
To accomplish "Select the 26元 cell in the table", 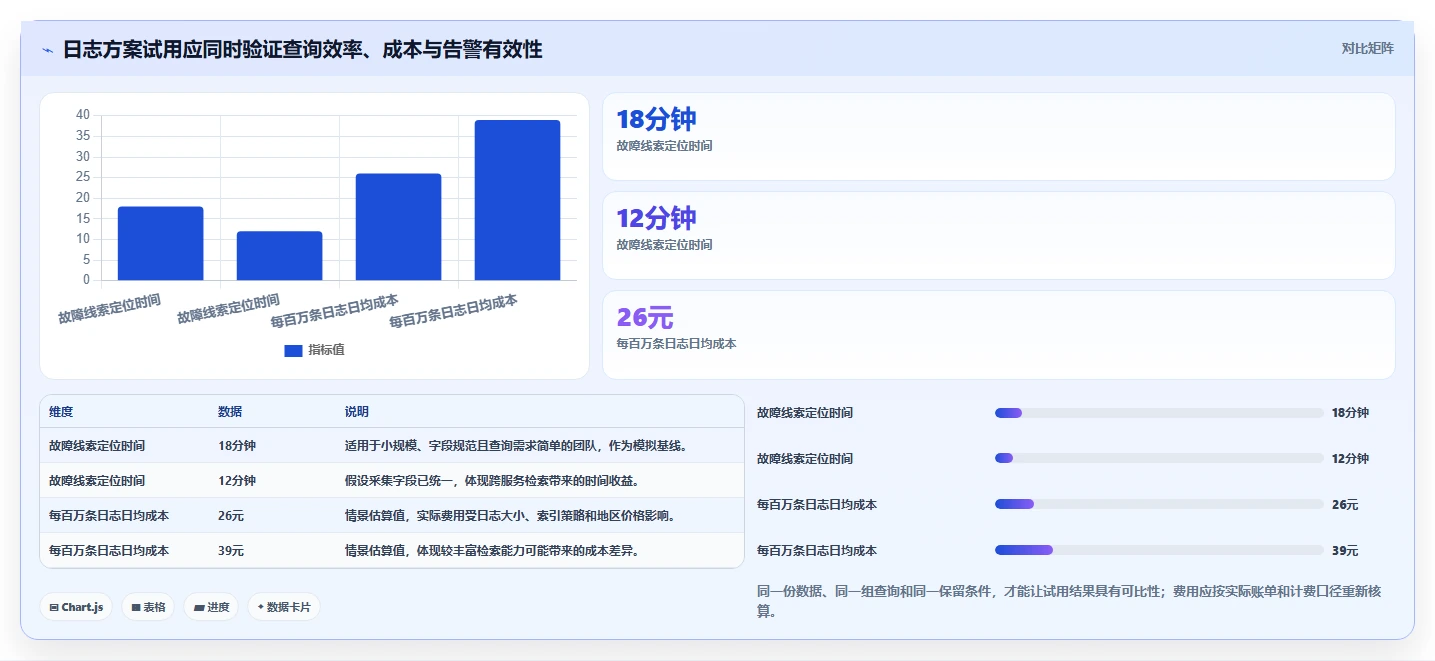I will (x=231, y=516).
